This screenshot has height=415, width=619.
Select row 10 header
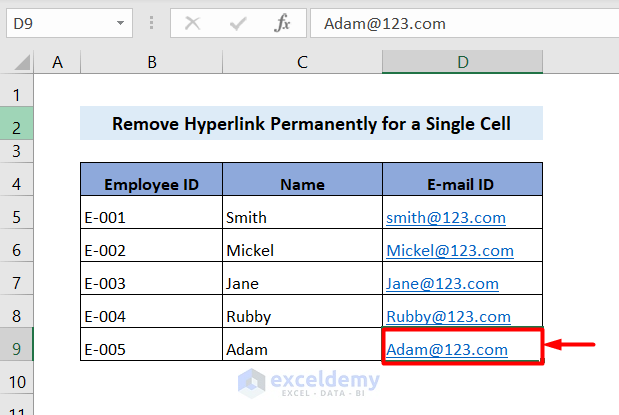click(x=16, y=377)
